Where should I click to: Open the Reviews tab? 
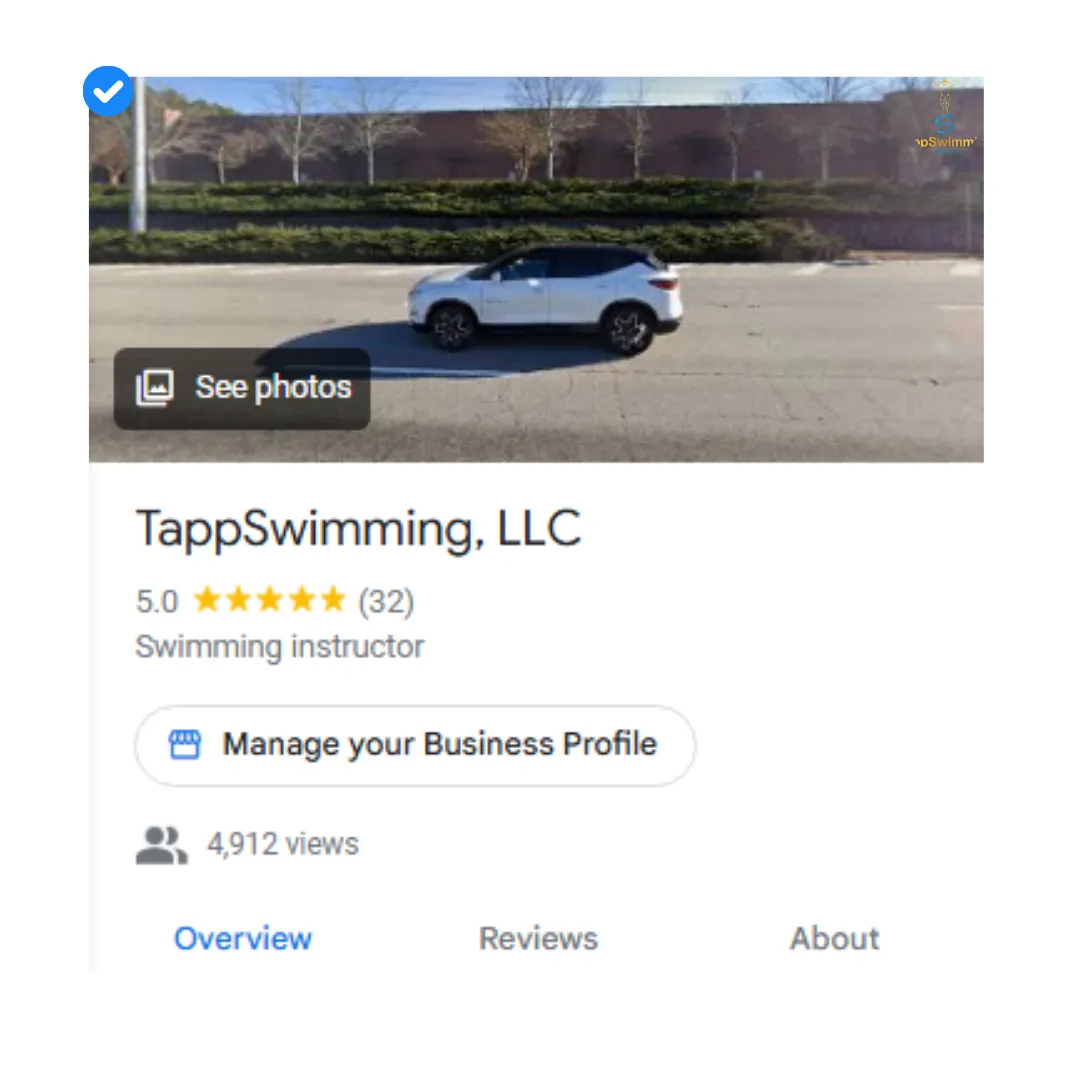[538, 939]
